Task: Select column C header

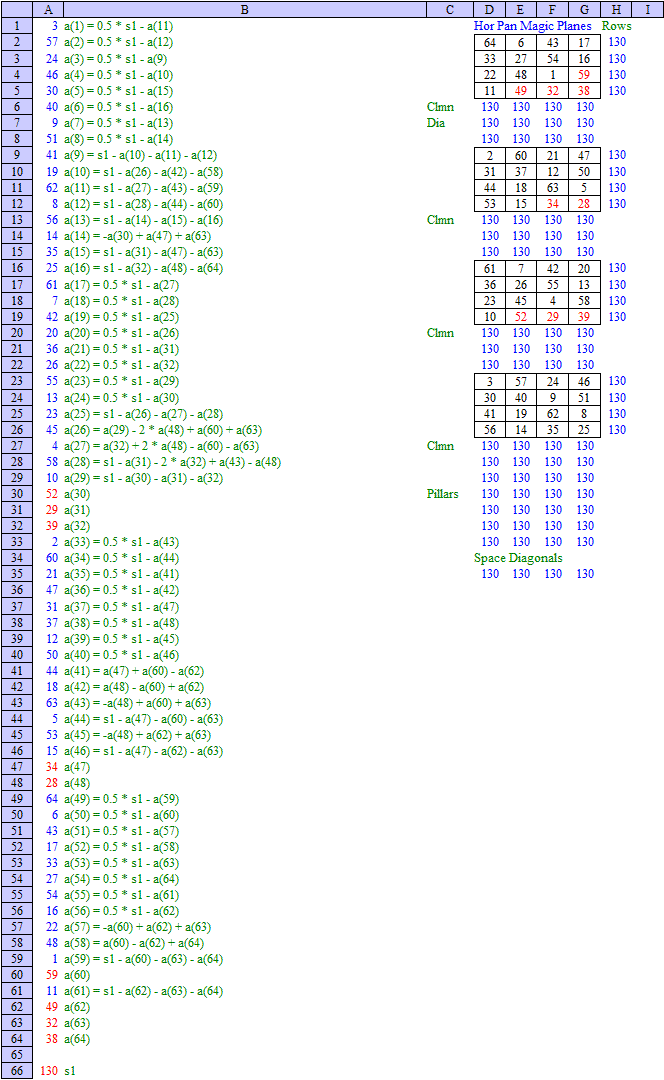Action: click(450, 10)
